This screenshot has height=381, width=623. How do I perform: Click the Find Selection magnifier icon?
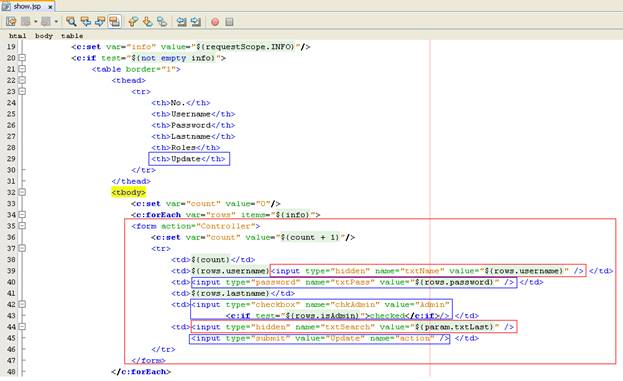[71, 22]
